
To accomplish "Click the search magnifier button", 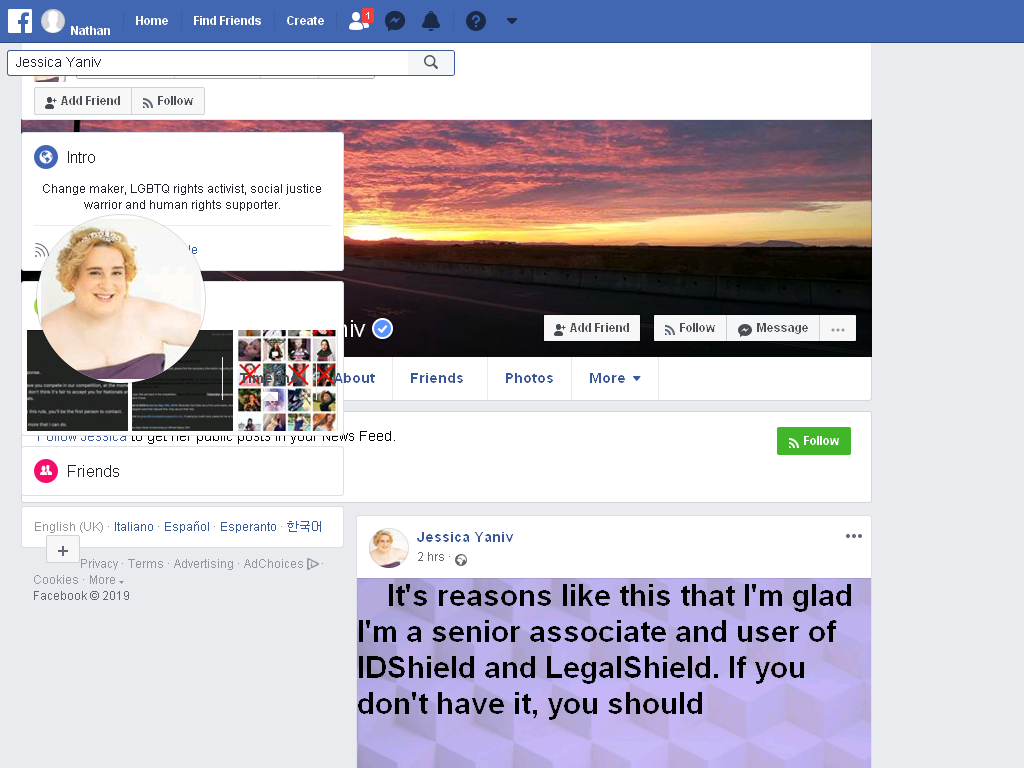I will click(x=431, y=62).
